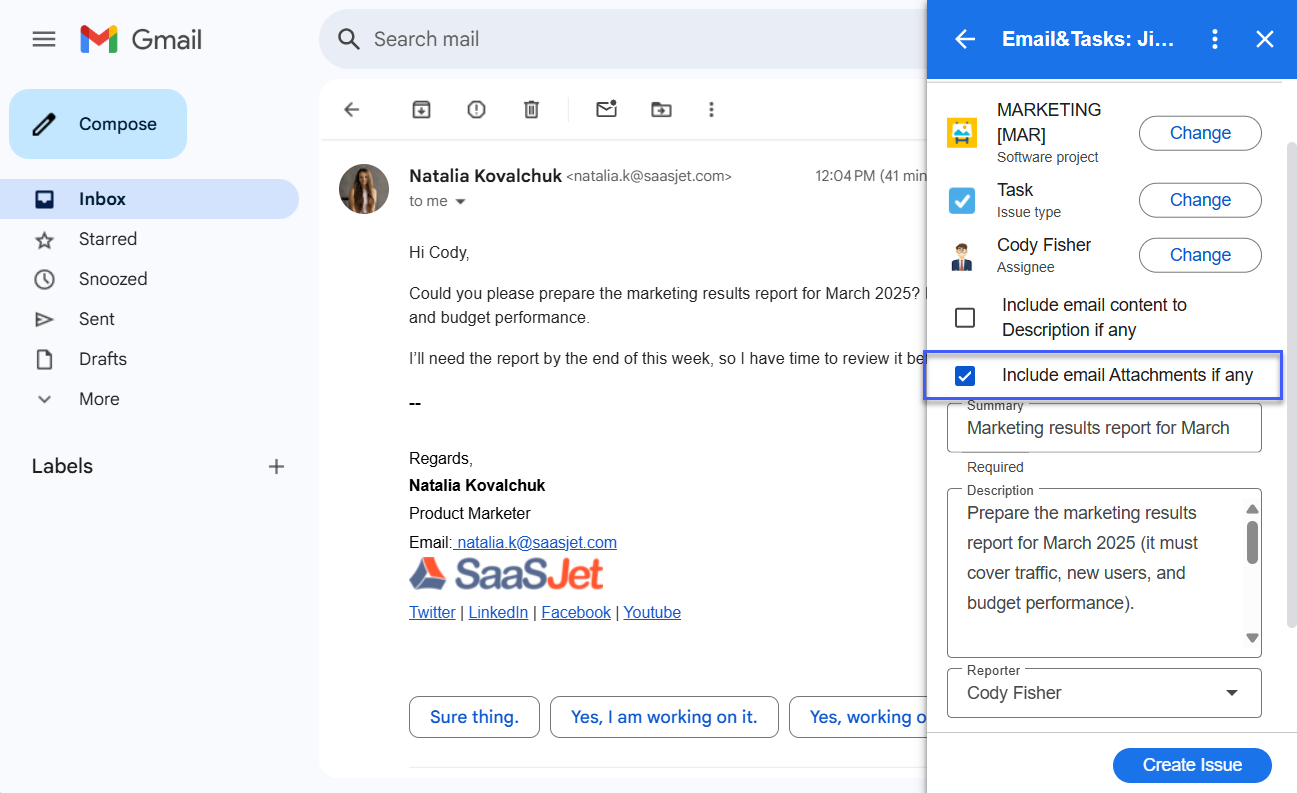Show recipient details next to 'to me'

tap(461, 202)
